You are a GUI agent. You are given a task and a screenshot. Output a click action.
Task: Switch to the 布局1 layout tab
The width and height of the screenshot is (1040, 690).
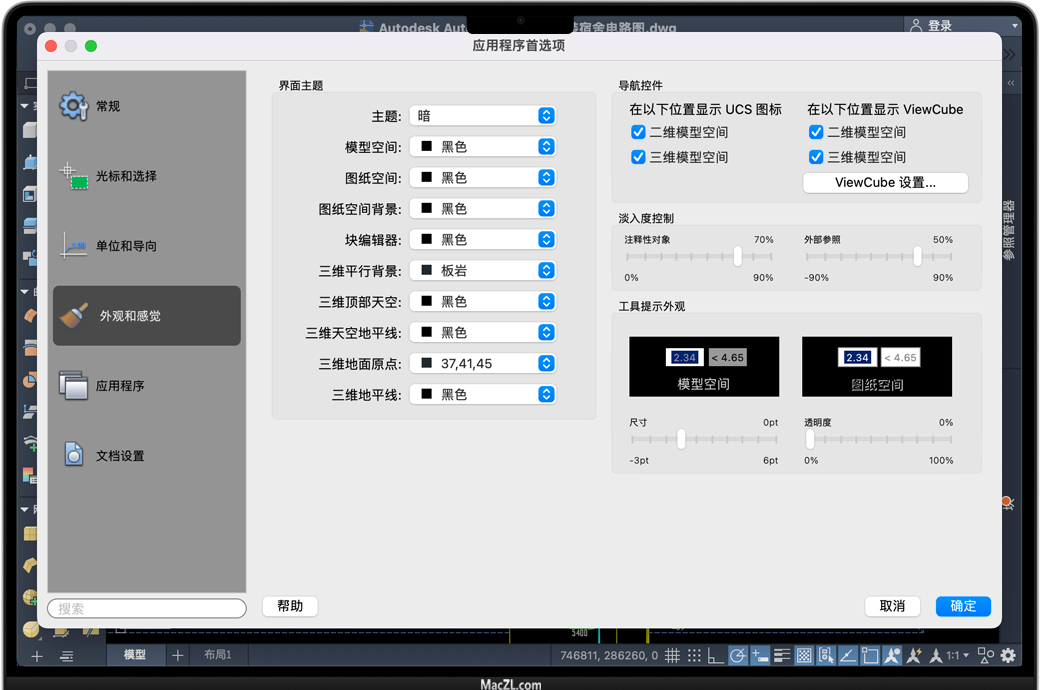pos(217,655)
